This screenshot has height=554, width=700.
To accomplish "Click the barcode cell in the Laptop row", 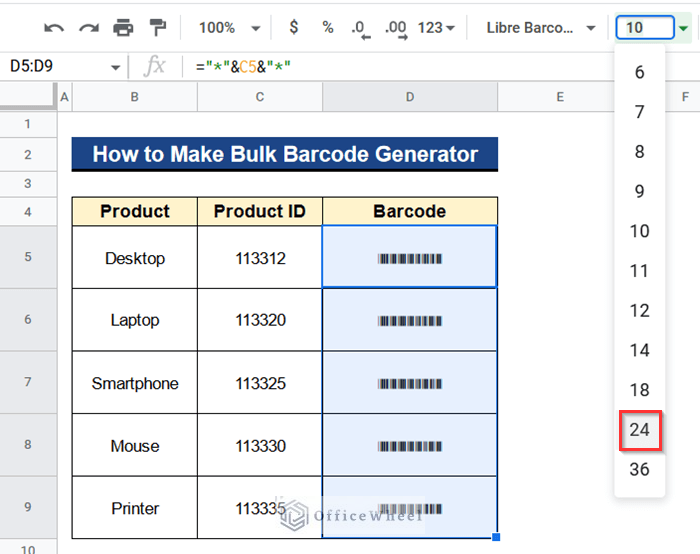I will (410, 320).
